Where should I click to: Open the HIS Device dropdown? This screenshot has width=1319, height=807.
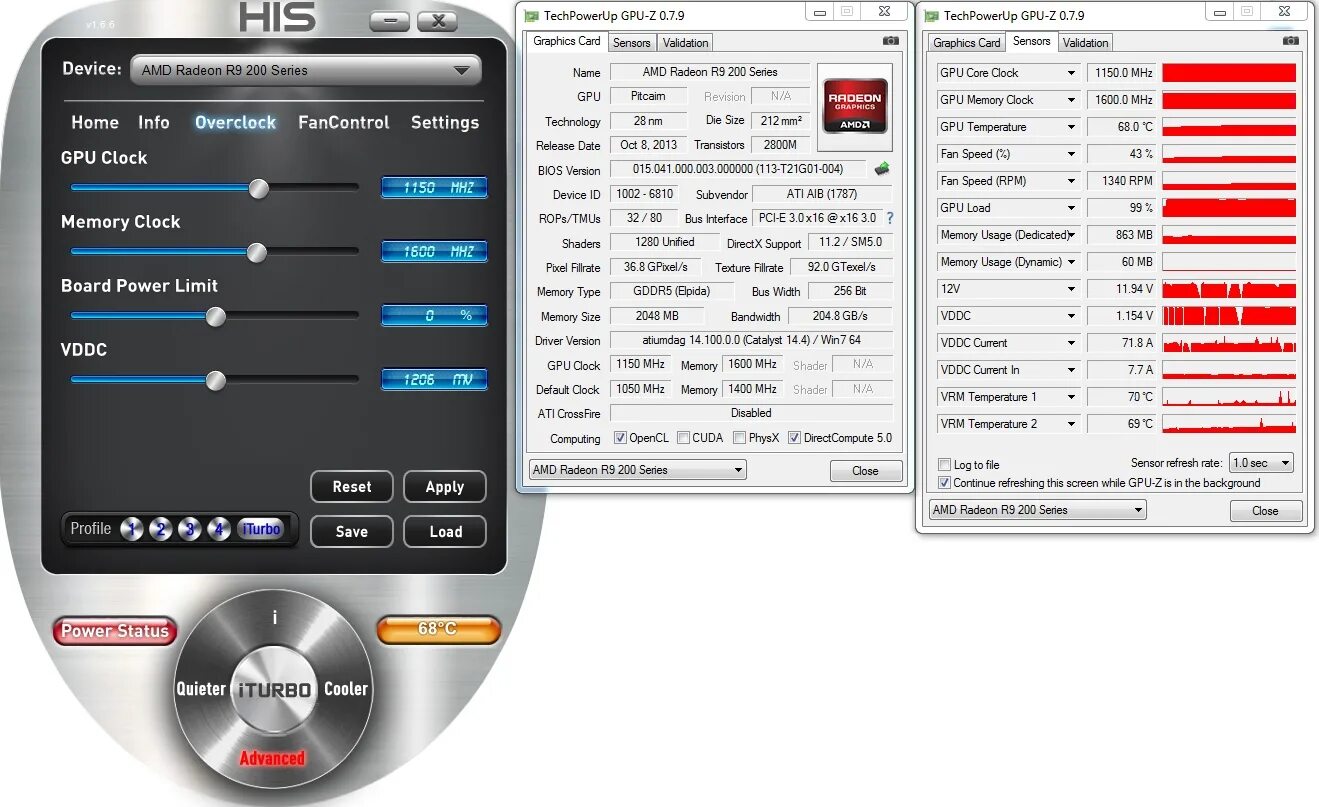point(306,70)
